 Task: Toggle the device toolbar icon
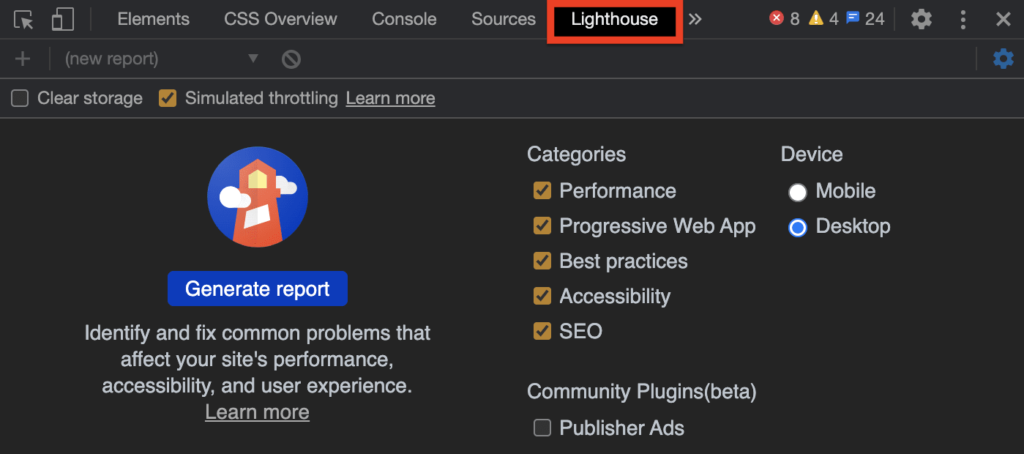[x=63, y=20]
